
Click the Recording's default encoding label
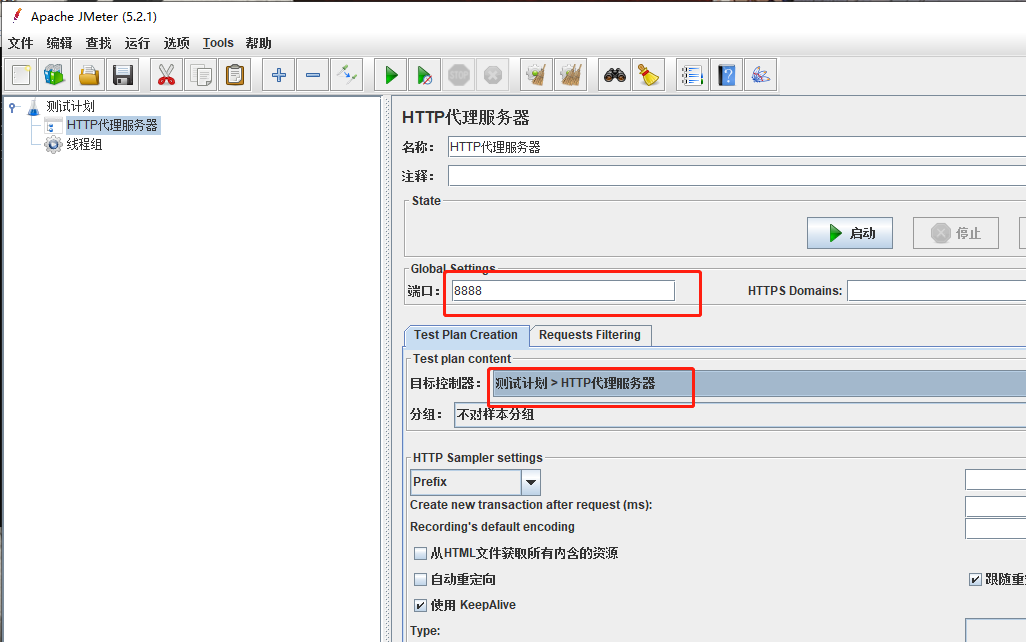pos(492,527)
